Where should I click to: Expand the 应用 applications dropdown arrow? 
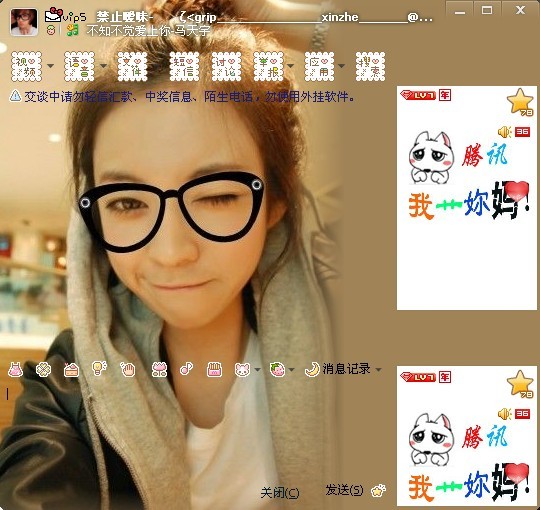coord(342,66)
